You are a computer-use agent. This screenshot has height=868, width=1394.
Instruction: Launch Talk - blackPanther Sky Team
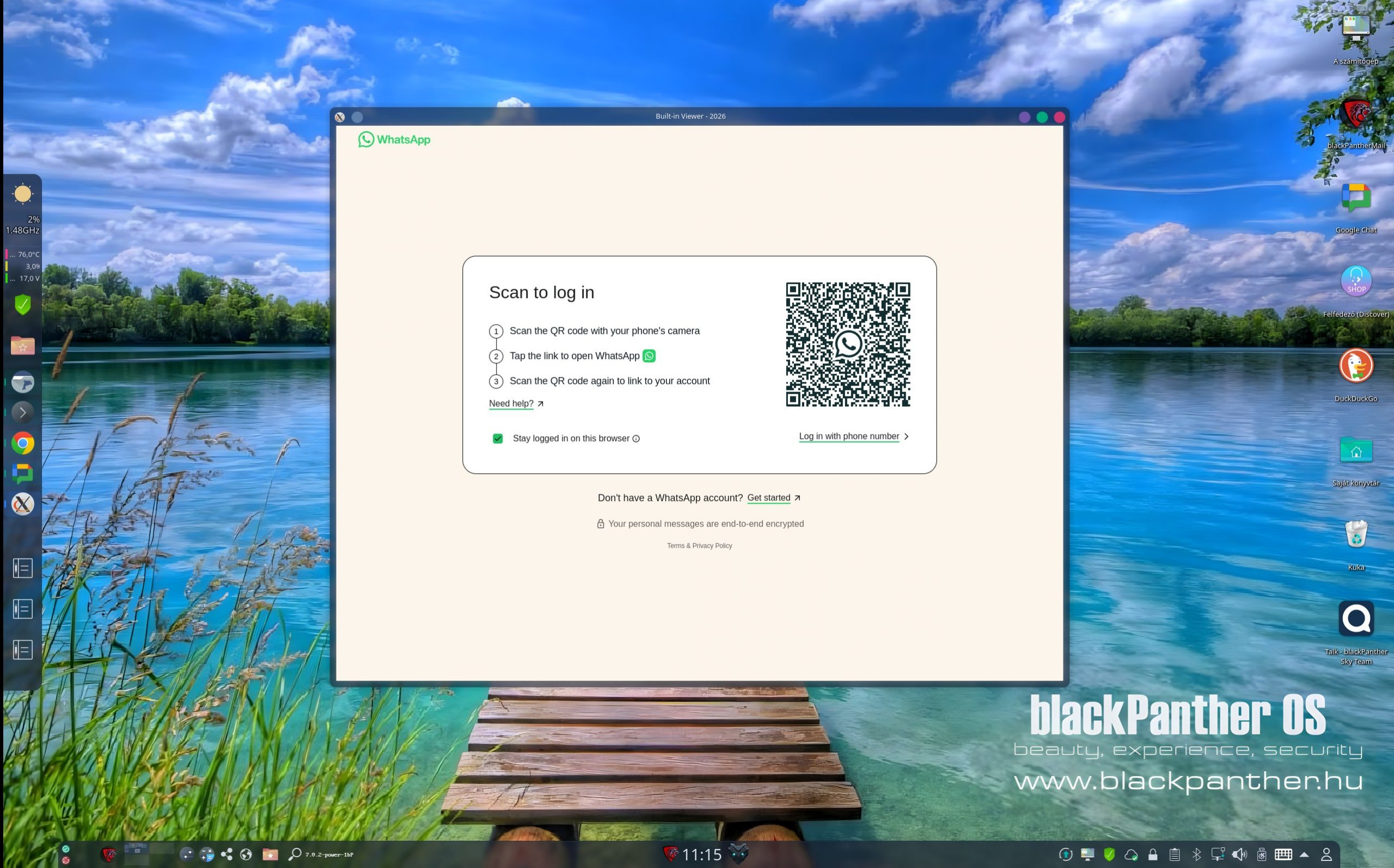tap(1355, 619)
